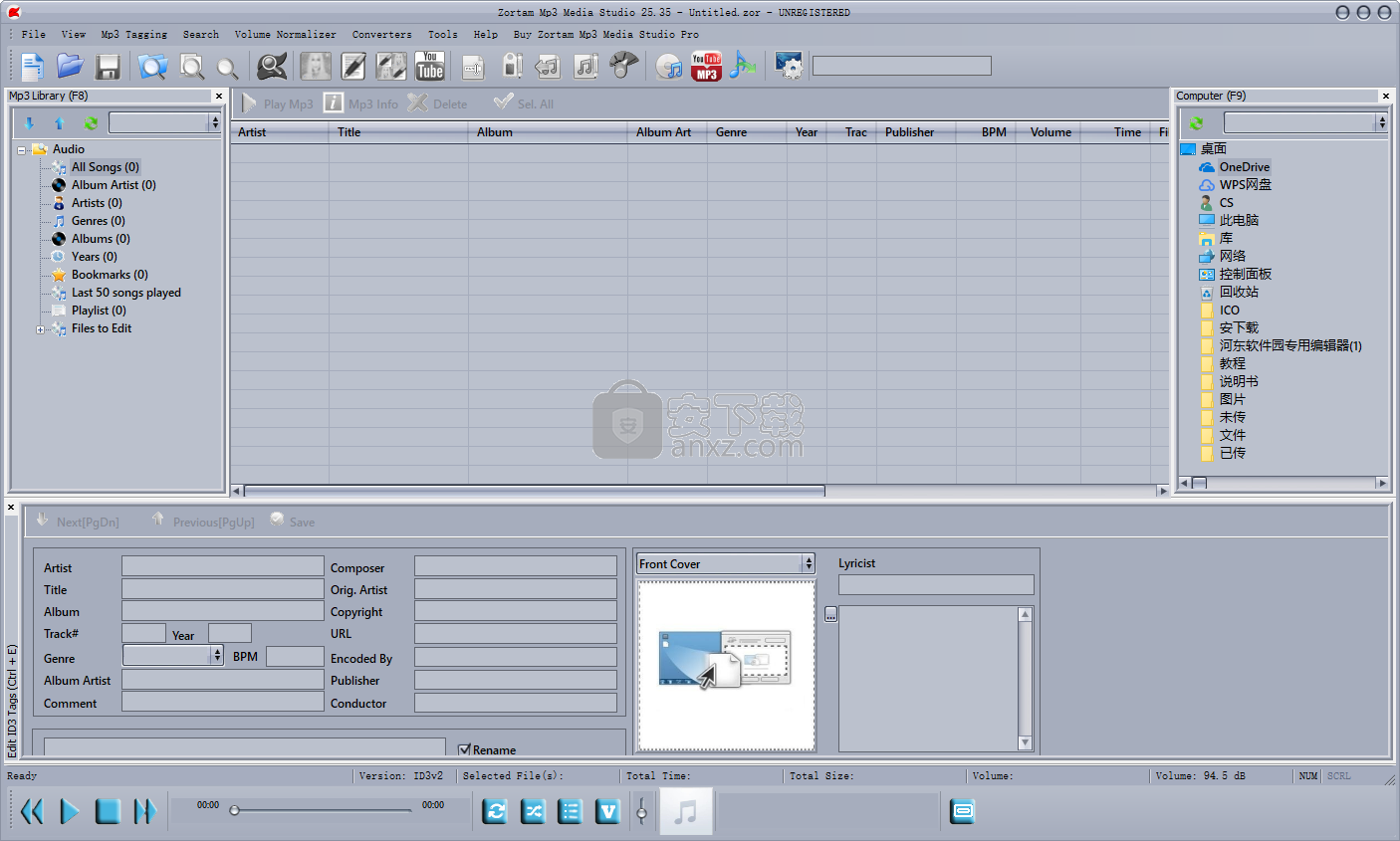Select Bookmarks (0) in the library tree

[110, 275]
